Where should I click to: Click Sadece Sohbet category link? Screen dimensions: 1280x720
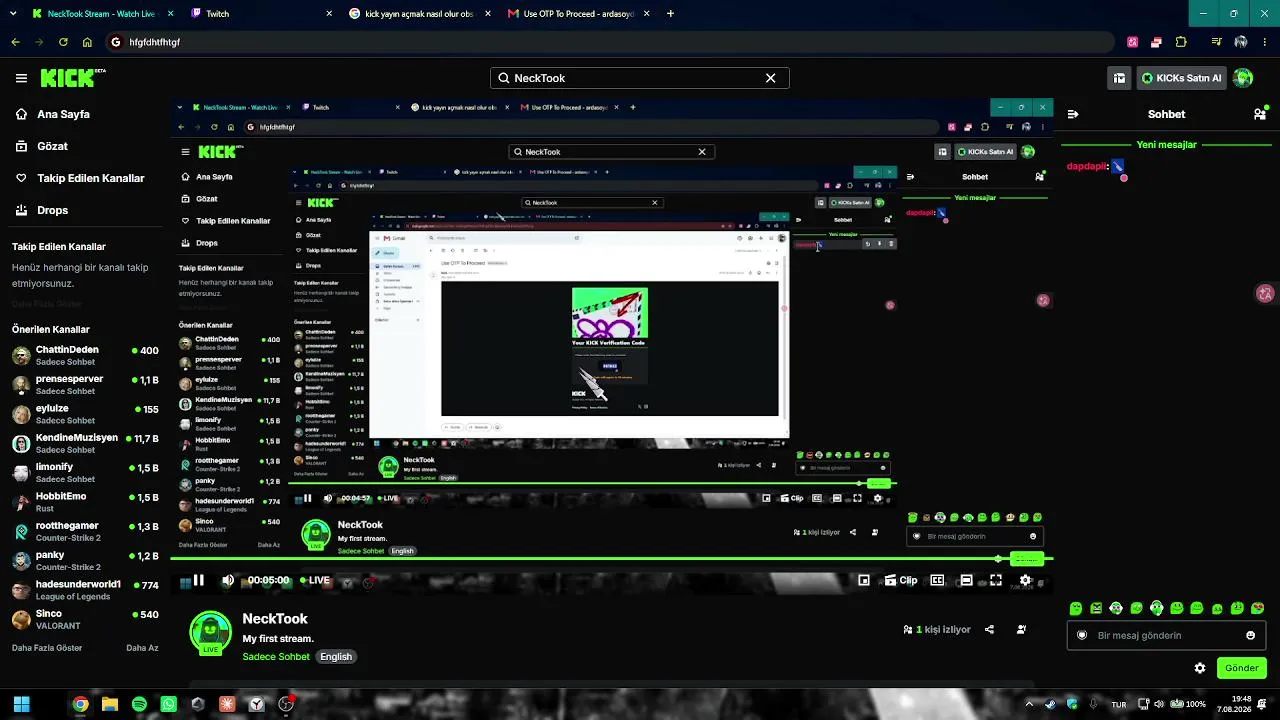pos(276,657)
